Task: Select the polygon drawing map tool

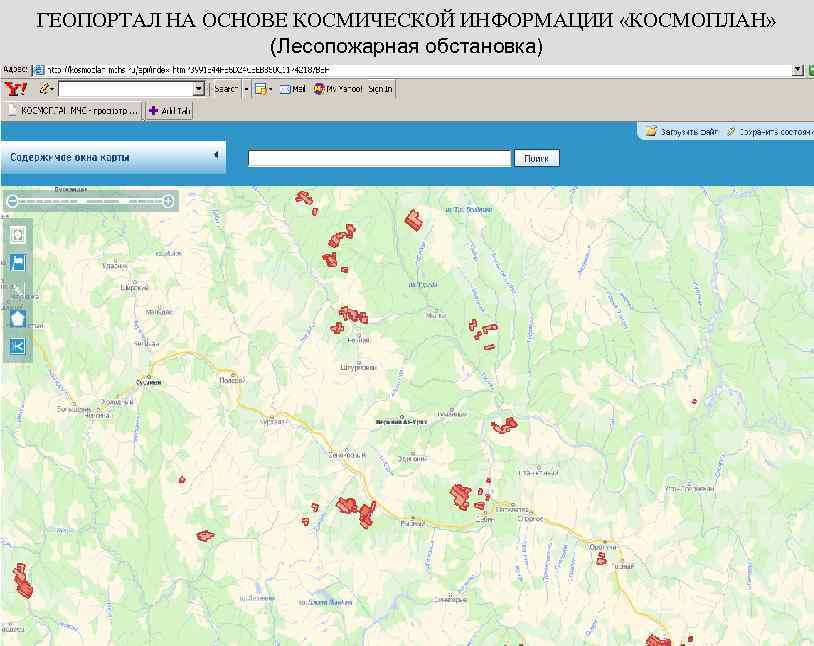Action: (18, 318)
